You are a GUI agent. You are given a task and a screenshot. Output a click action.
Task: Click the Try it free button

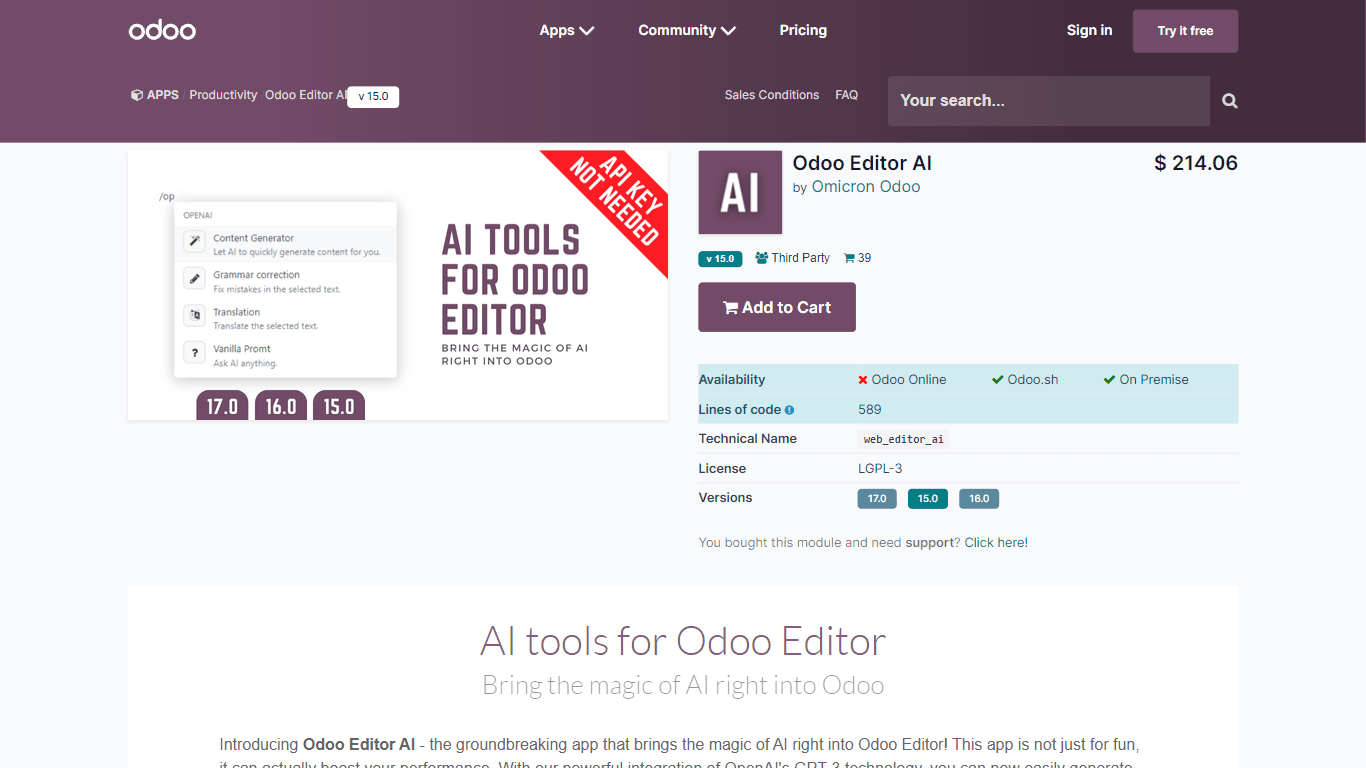pyautogui.click(x=1185, y=31)
